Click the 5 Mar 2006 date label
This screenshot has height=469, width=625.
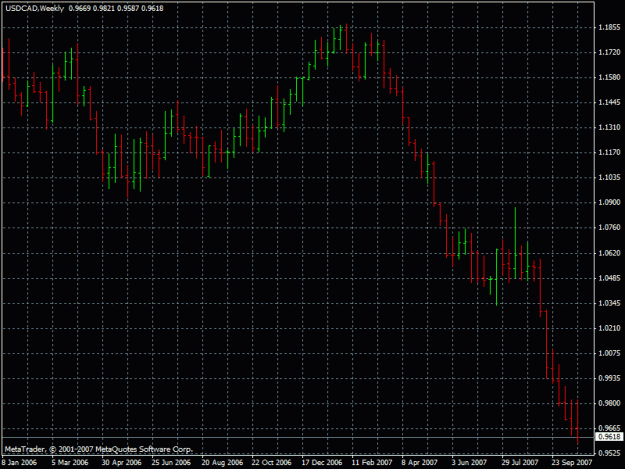click(70, 463)
